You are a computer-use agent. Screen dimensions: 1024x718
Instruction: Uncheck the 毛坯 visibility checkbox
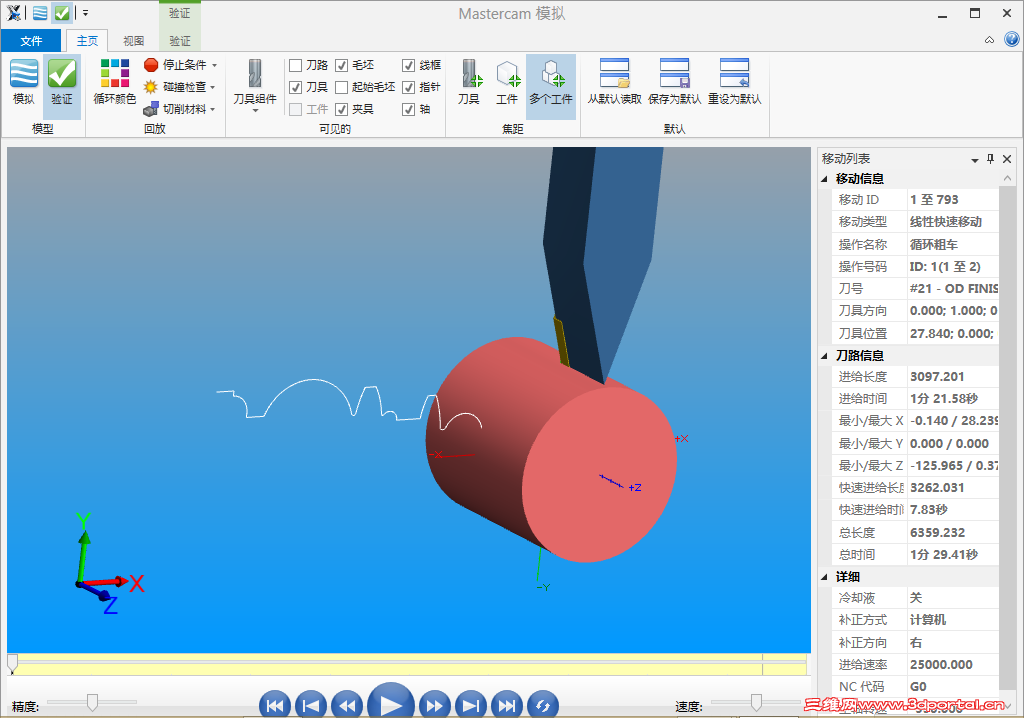pos(340,64)
